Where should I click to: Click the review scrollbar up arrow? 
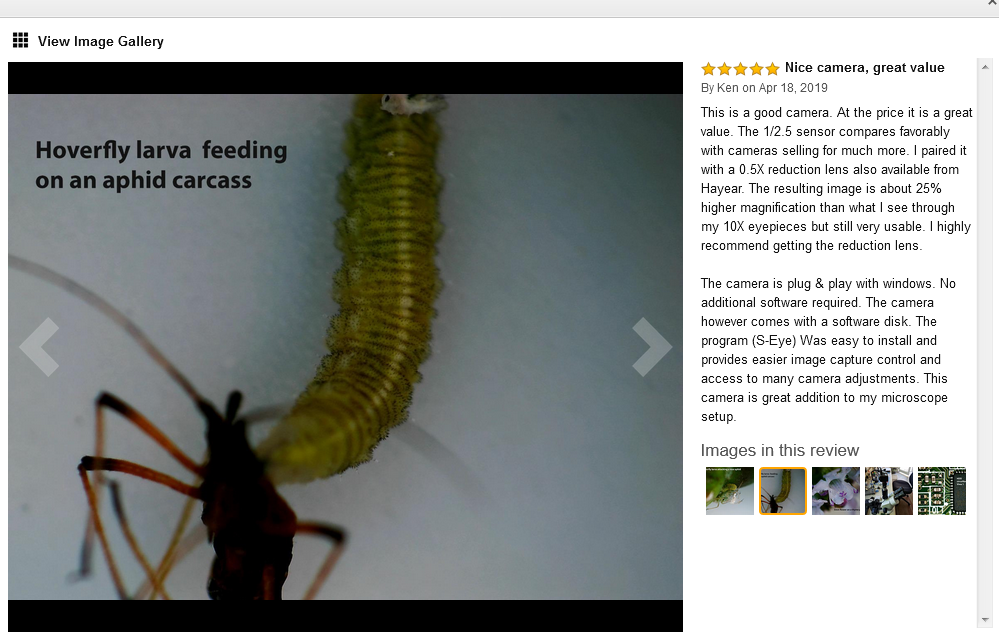pyautogui.click(x=984, y=66)
